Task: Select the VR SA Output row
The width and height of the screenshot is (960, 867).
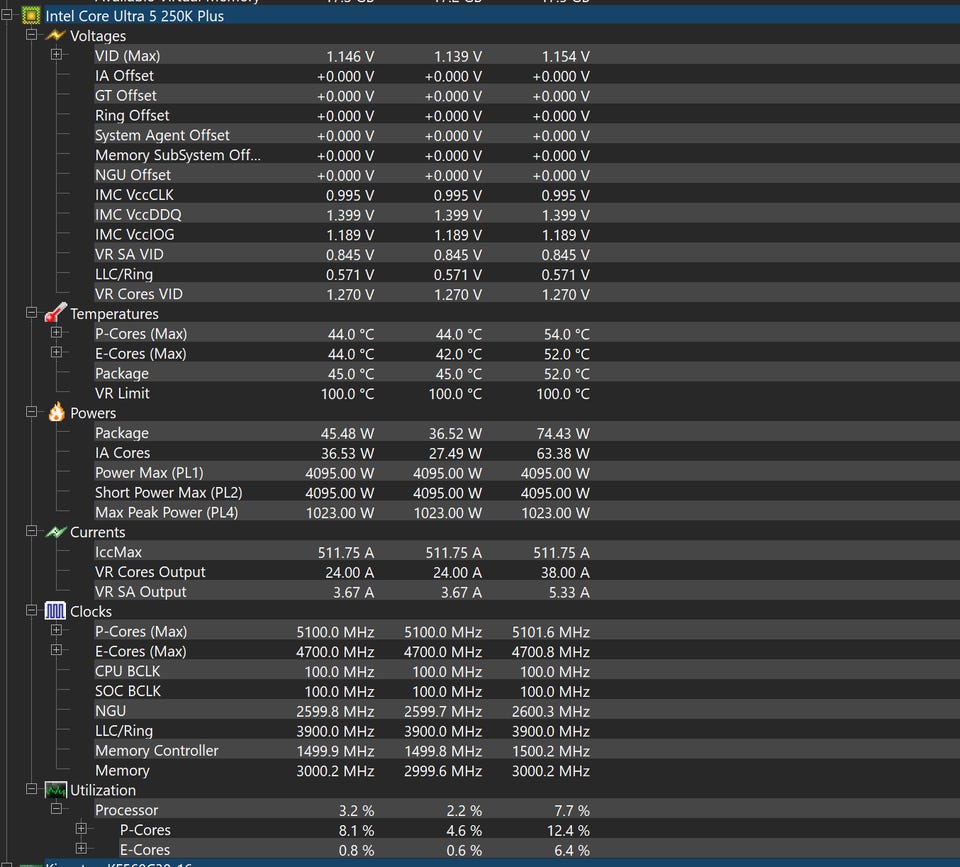Action: [527, 591]
